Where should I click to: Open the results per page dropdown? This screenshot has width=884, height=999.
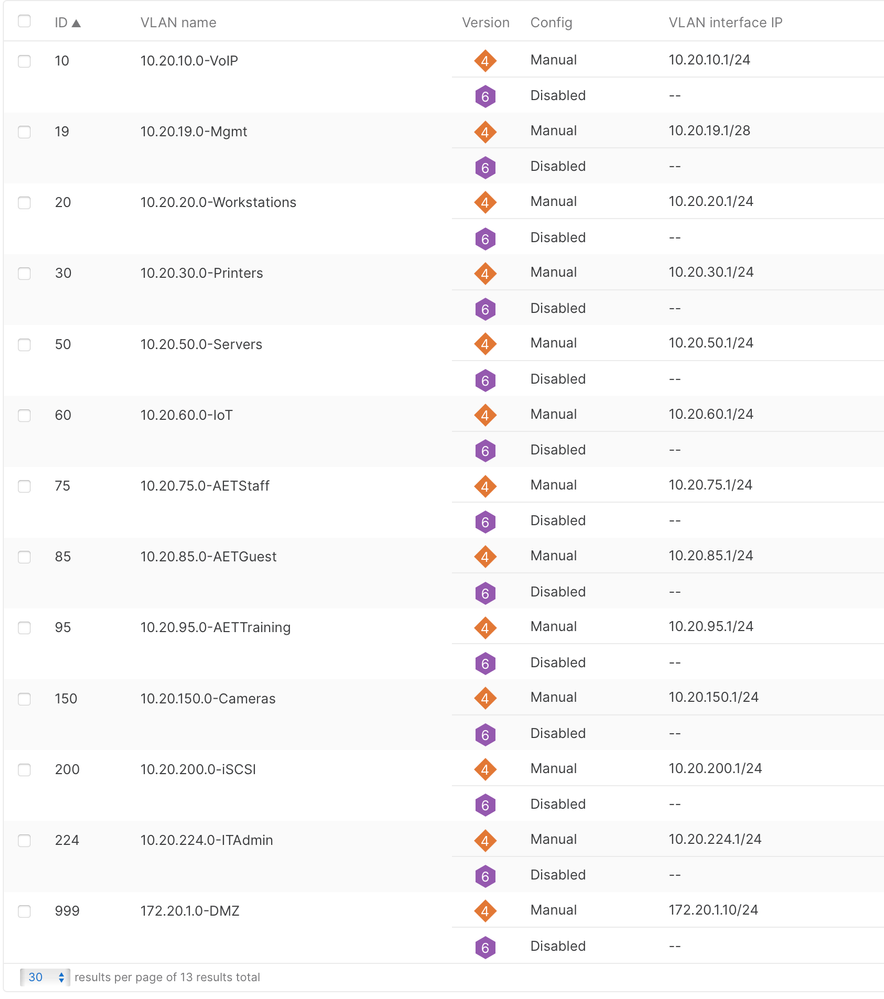(46, 977)
